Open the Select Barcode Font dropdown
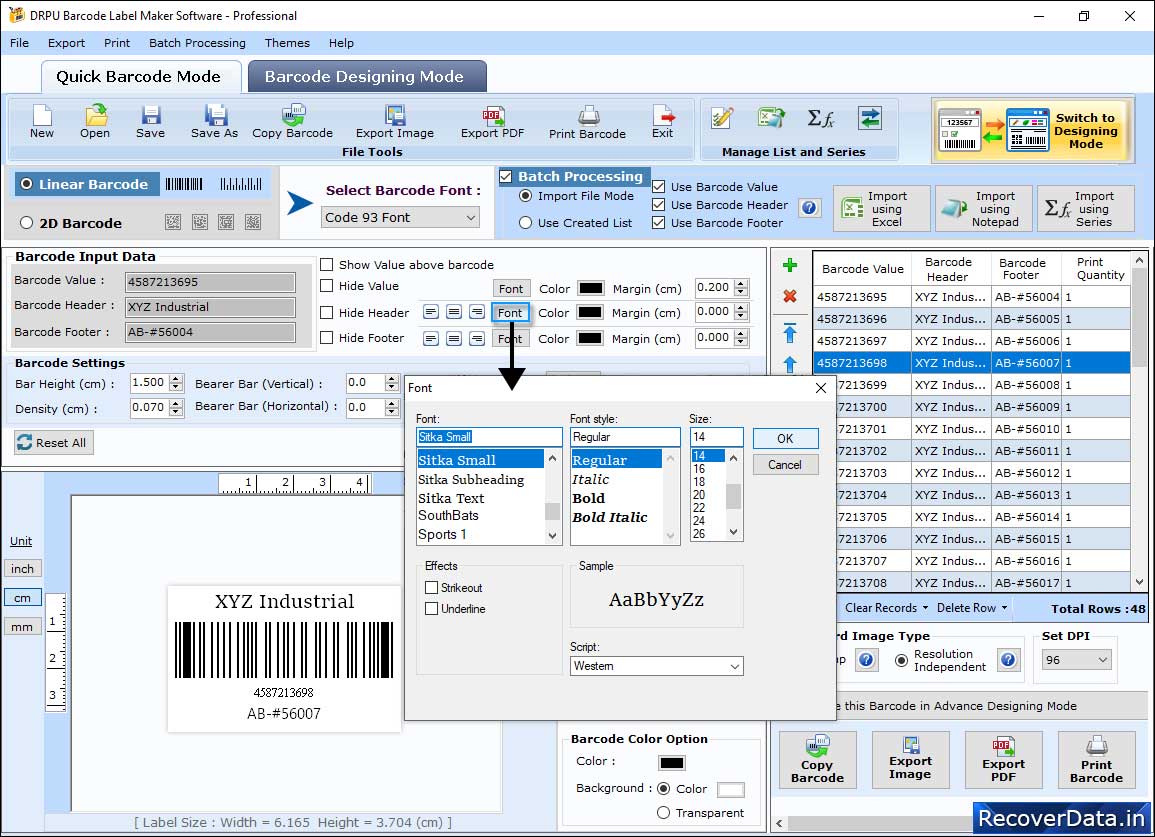This screenshot has width=1155, height=837. click(x=401, y=217)
